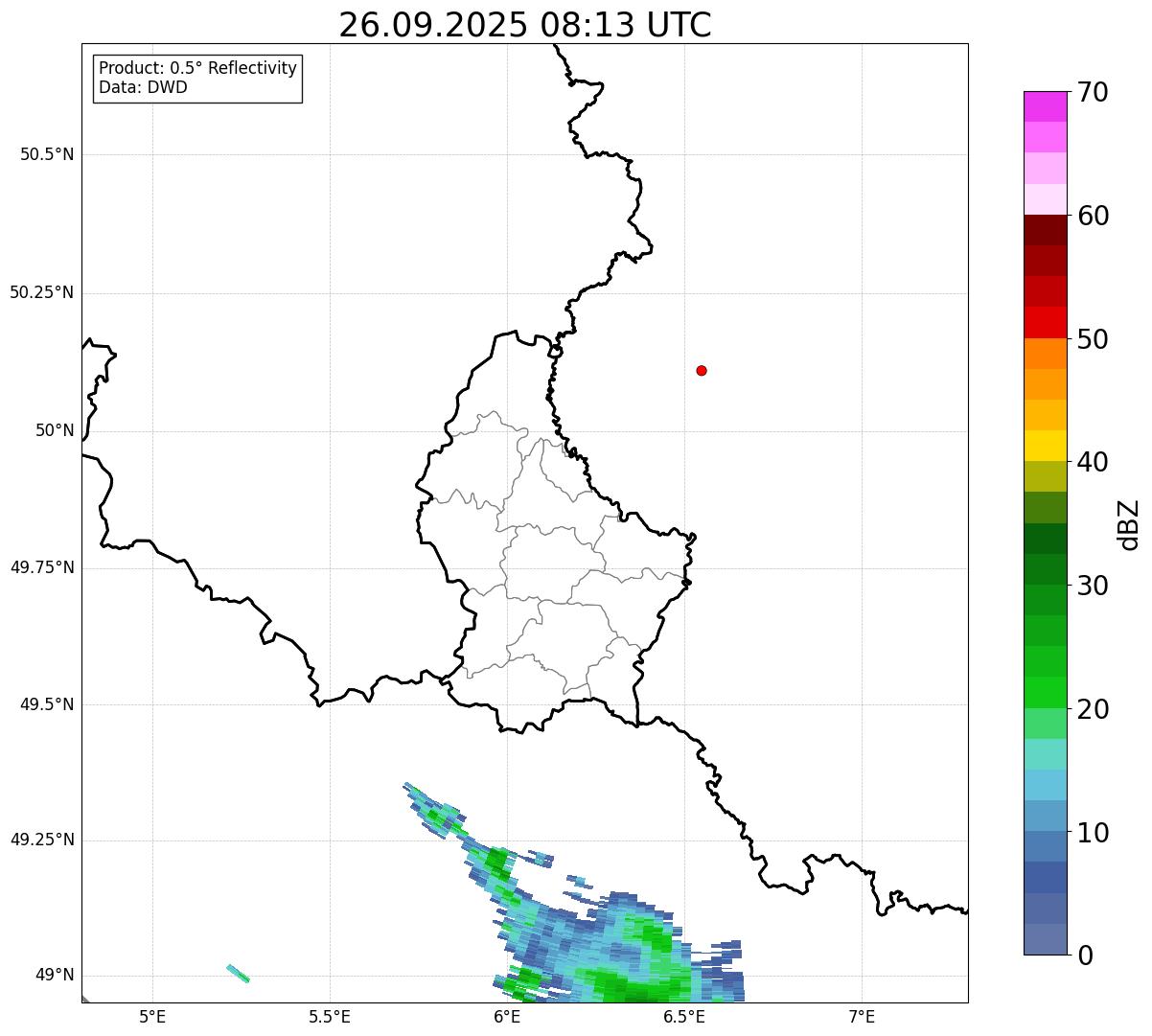Click the 49.75°N latitude label
The image size is (1152, 1036).
(42, 567)
